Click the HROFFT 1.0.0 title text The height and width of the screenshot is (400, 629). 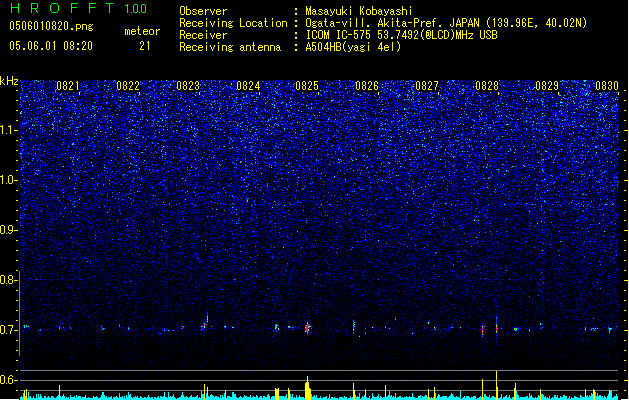tap(78, 8)
